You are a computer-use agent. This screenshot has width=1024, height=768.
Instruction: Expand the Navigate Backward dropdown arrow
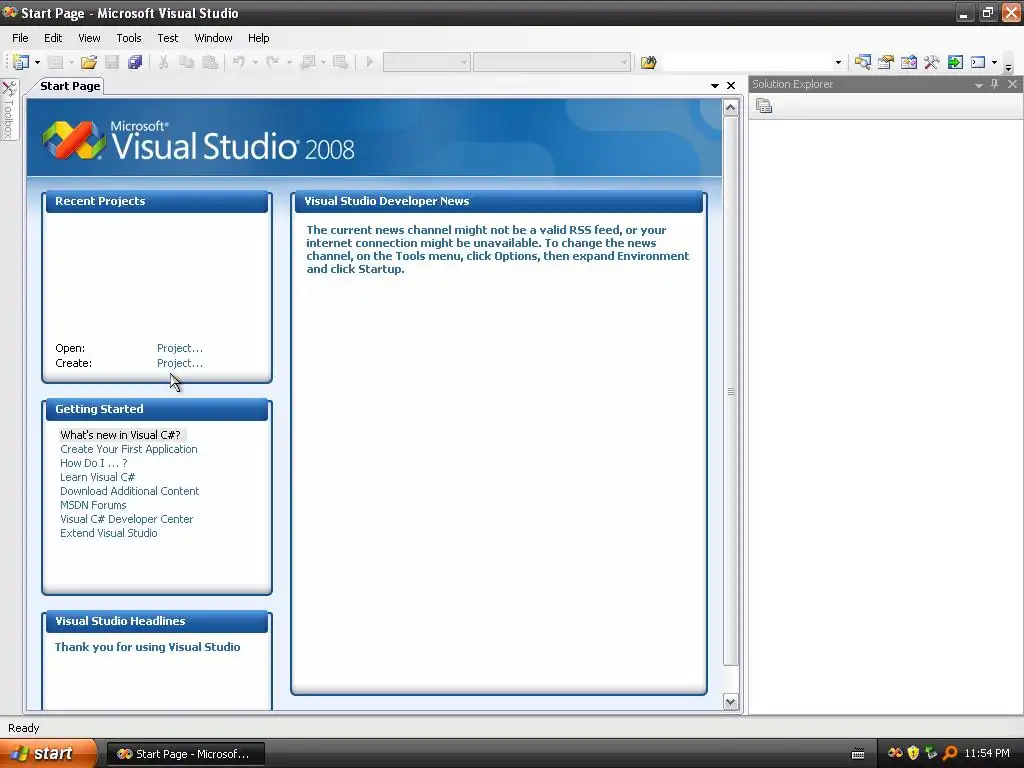click(323, 62)
